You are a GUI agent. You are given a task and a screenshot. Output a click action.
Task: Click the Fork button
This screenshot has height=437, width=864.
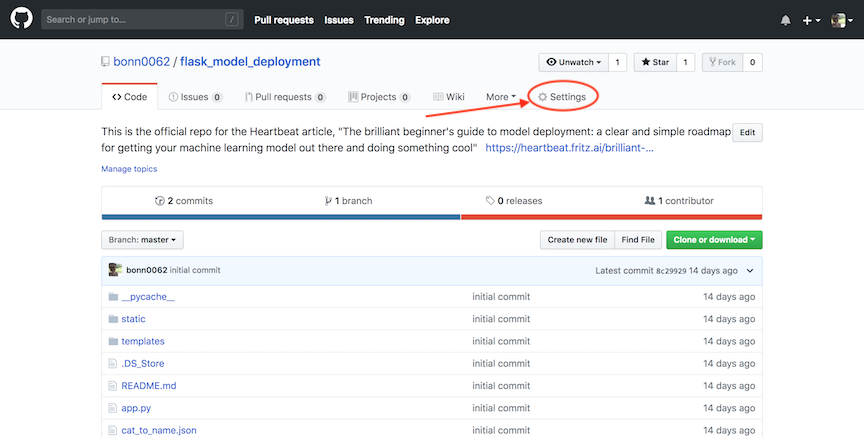click(x=721, y=62)
